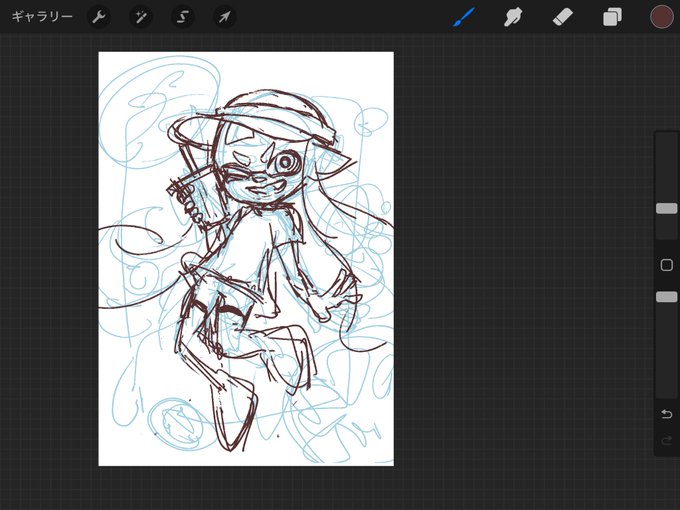Undo the last stroke
The height and width of the screenshot is (510, 680).
tap(667, 414)
